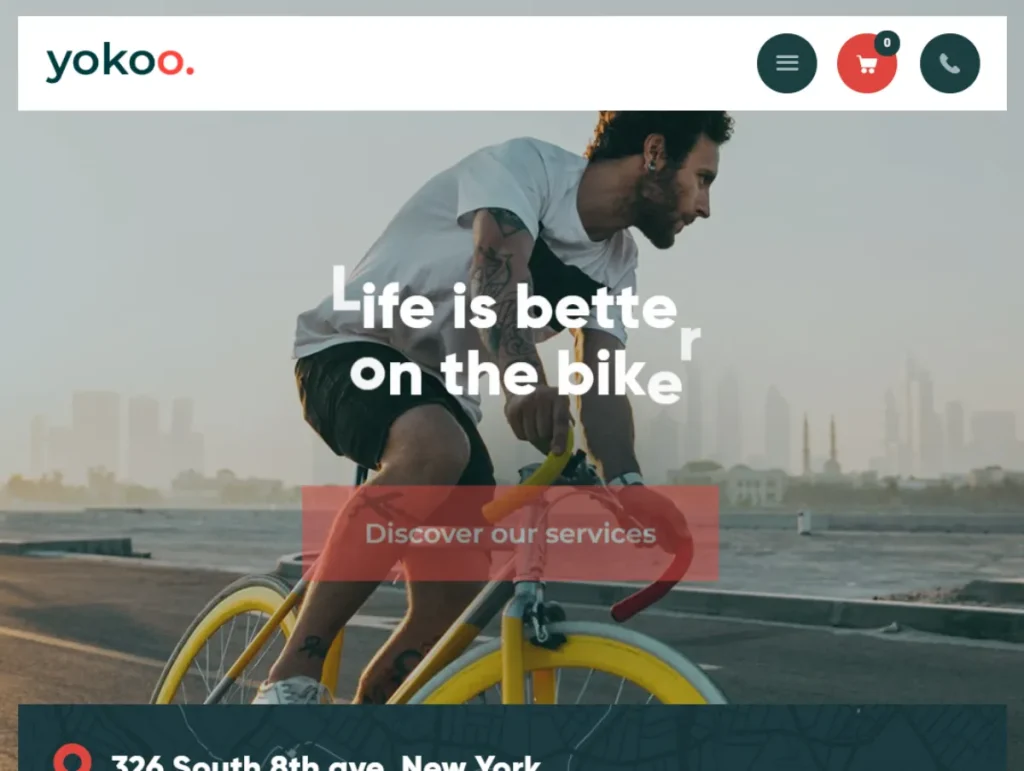Click the Discover our services button

coord(510,533)
